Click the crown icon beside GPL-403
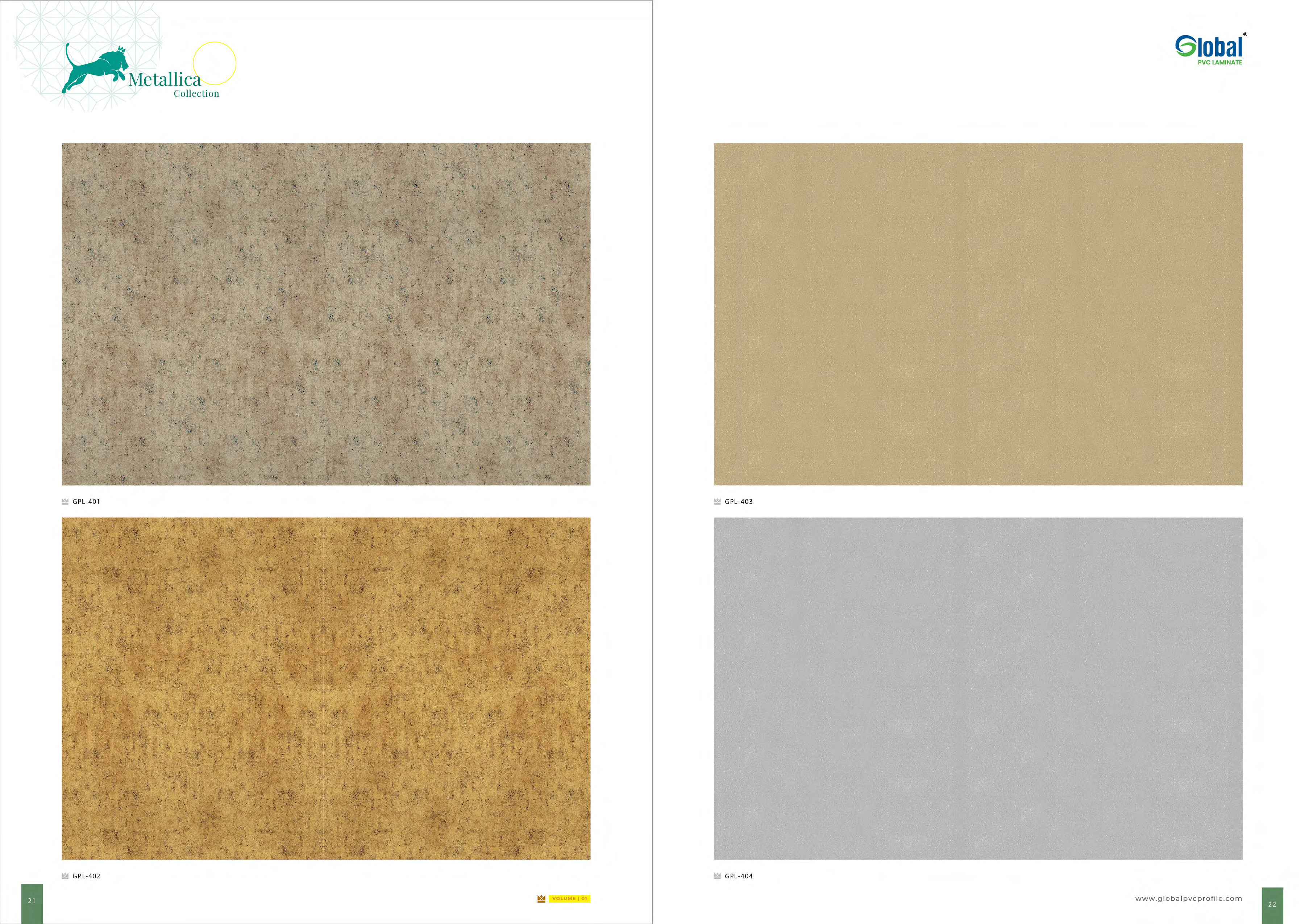This screenshot has height=924, width=1305. pos(717,501)
